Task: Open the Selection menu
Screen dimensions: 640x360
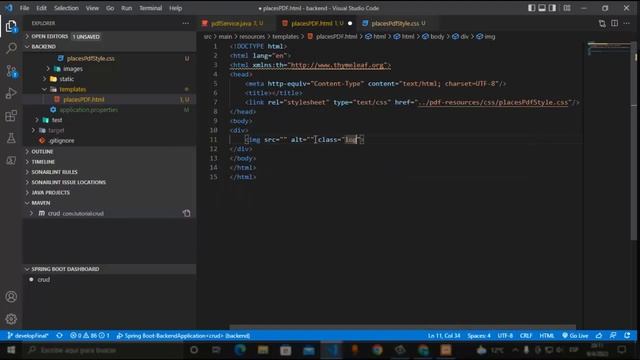Action: [66, 8]
